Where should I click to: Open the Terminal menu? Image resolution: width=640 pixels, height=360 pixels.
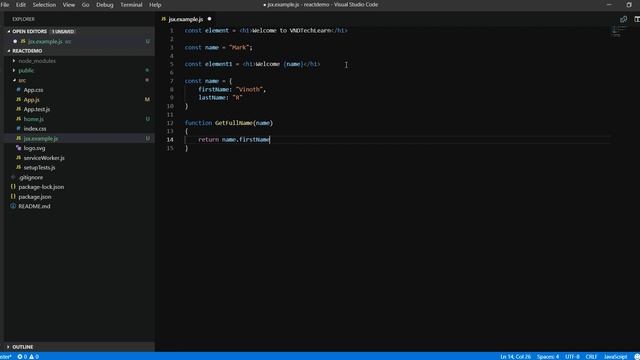(131, 5)
